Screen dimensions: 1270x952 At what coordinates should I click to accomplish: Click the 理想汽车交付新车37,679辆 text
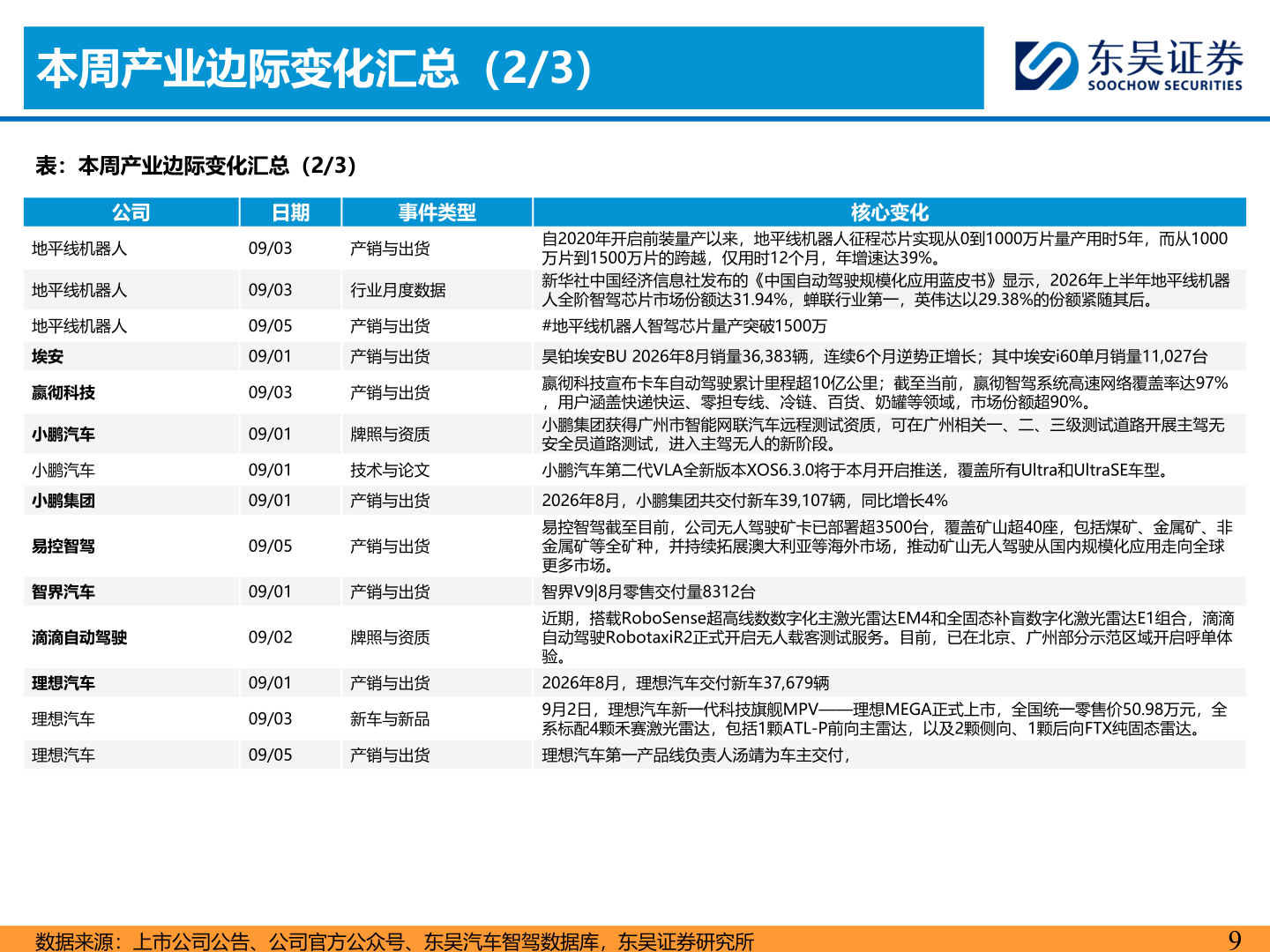coord(685,683)
